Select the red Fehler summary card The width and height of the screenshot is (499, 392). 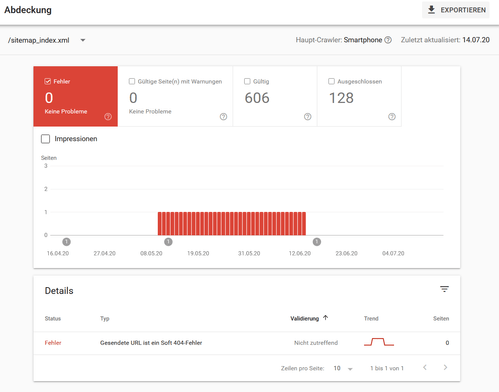76,96
